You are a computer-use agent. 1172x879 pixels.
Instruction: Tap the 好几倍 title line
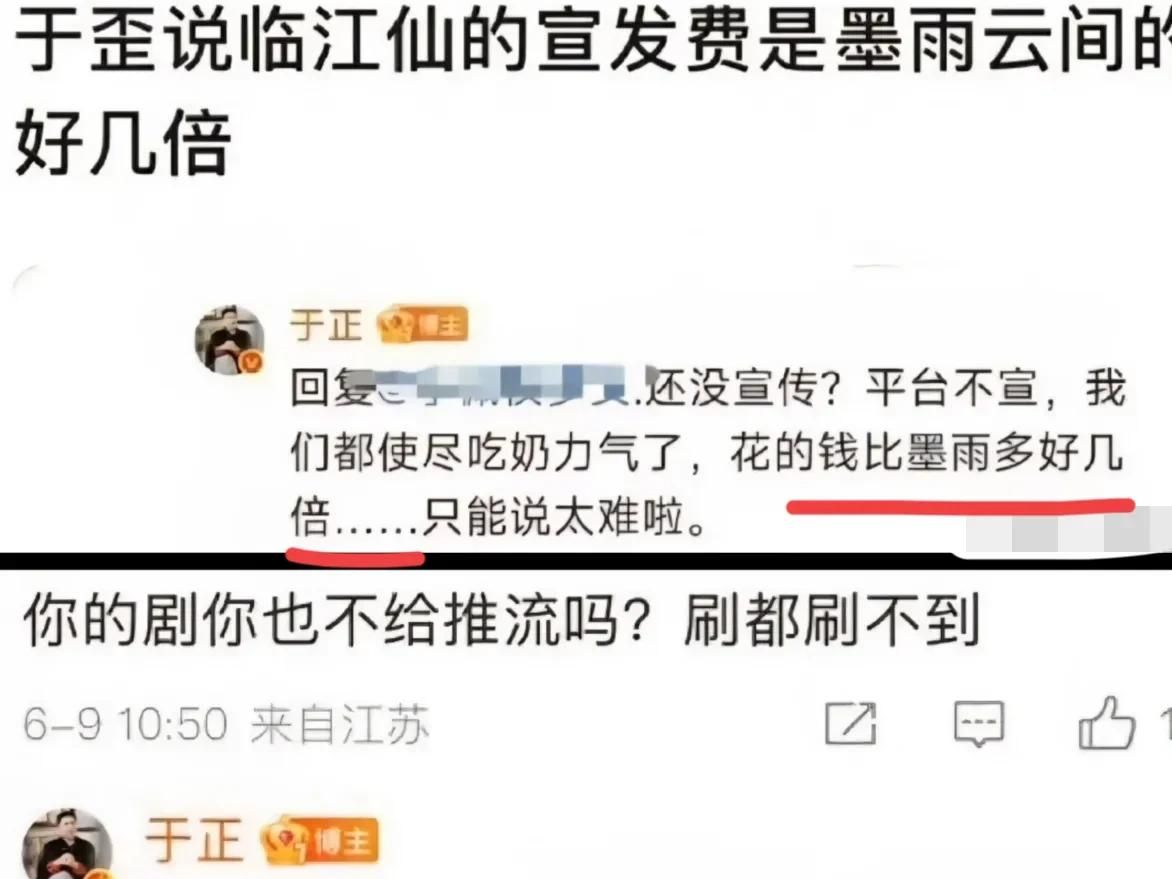click(x=123, y=142)
